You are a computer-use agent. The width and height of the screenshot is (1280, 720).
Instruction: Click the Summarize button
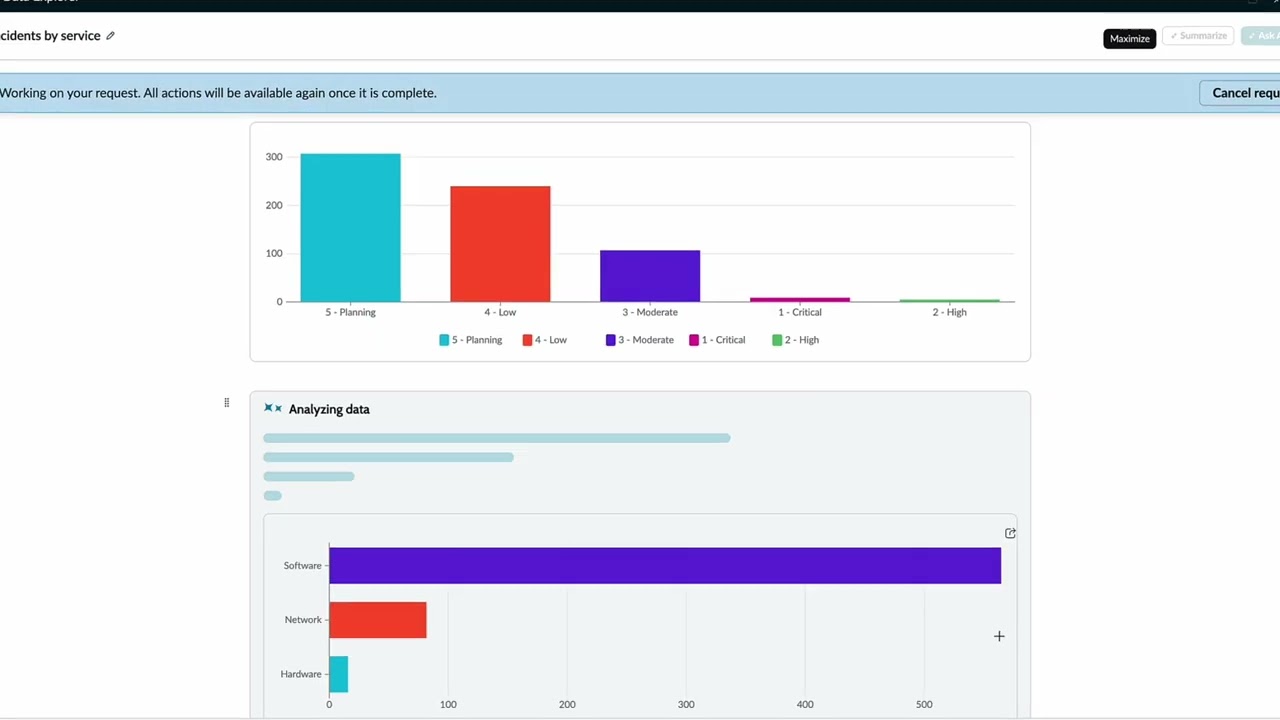pos(1198,35)
